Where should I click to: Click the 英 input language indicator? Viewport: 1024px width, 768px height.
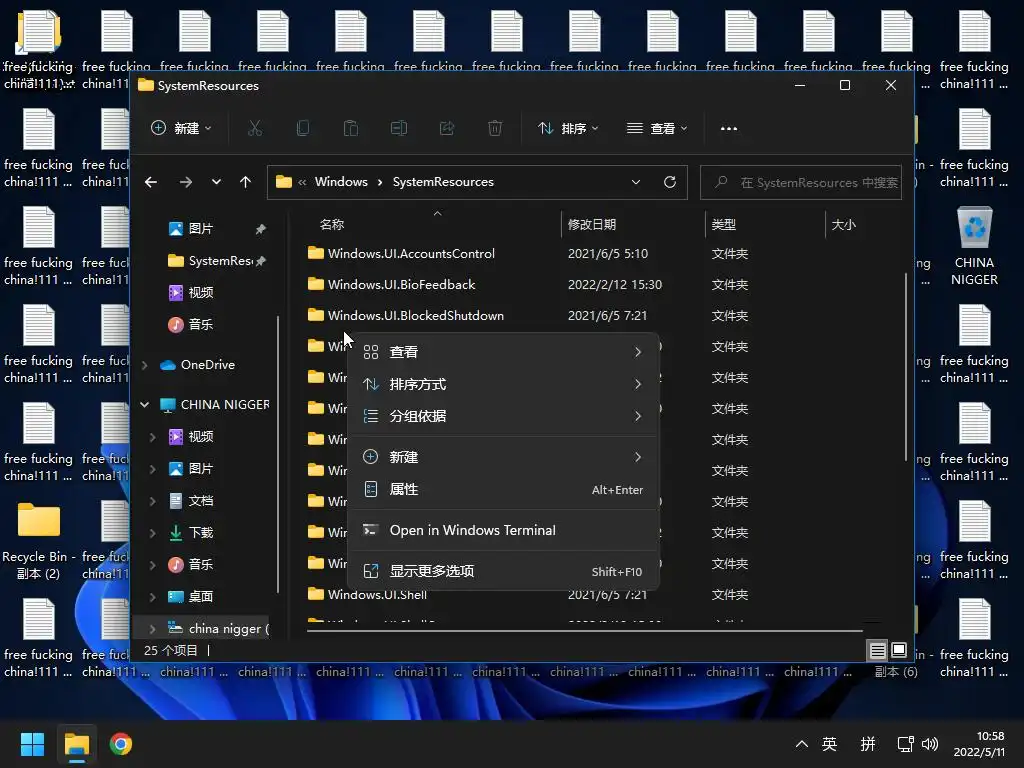point(829,744)
